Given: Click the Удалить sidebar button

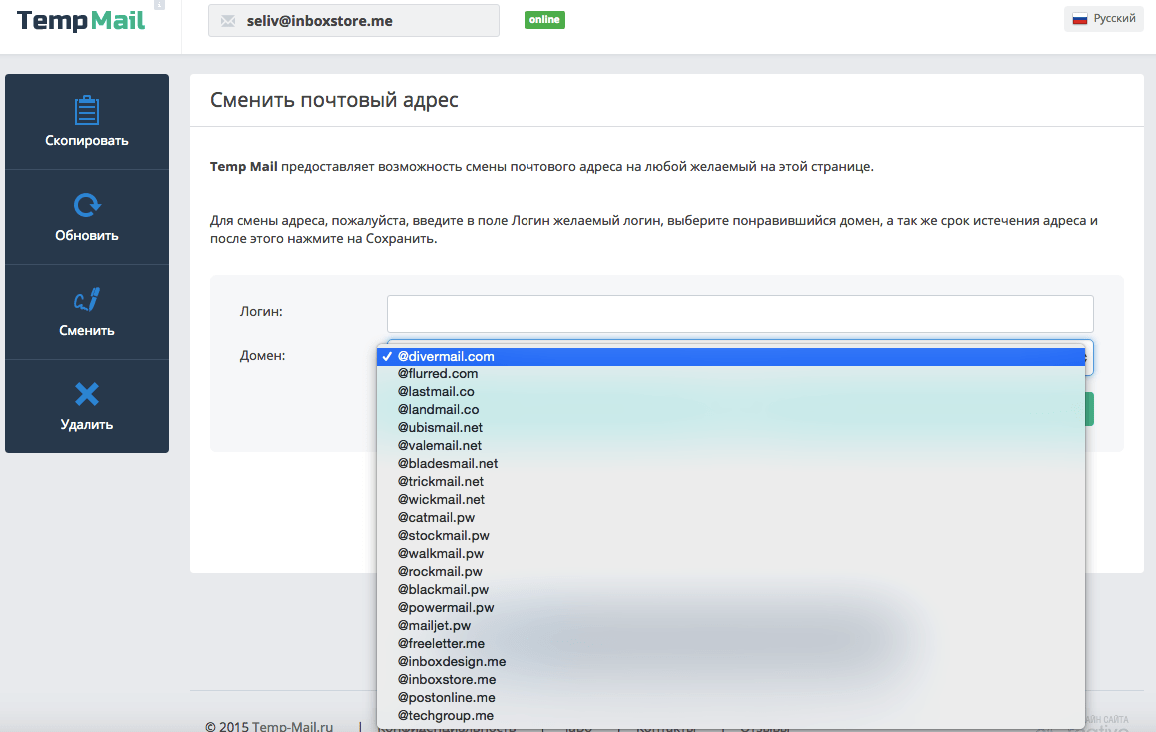Looking at the screenshot, I should coord(87,406).
